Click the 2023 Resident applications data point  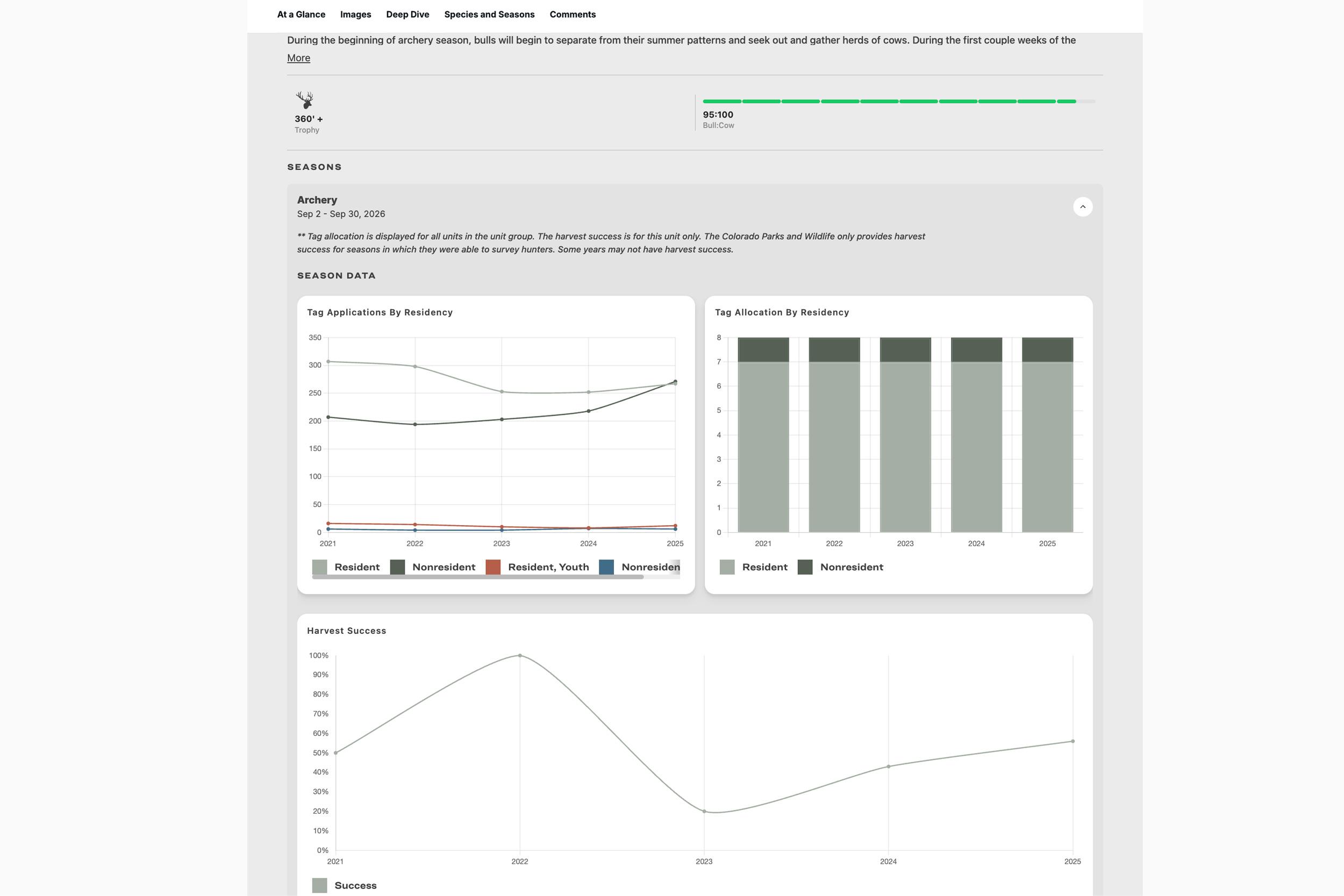502,391
